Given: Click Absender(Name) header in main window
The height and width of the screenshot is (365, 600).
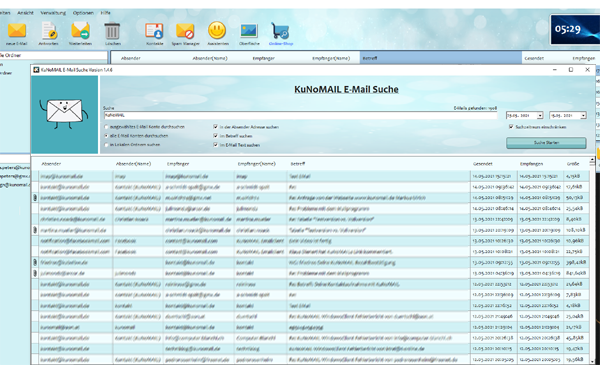Looking at the screenshot, I should tap(210, 58).
